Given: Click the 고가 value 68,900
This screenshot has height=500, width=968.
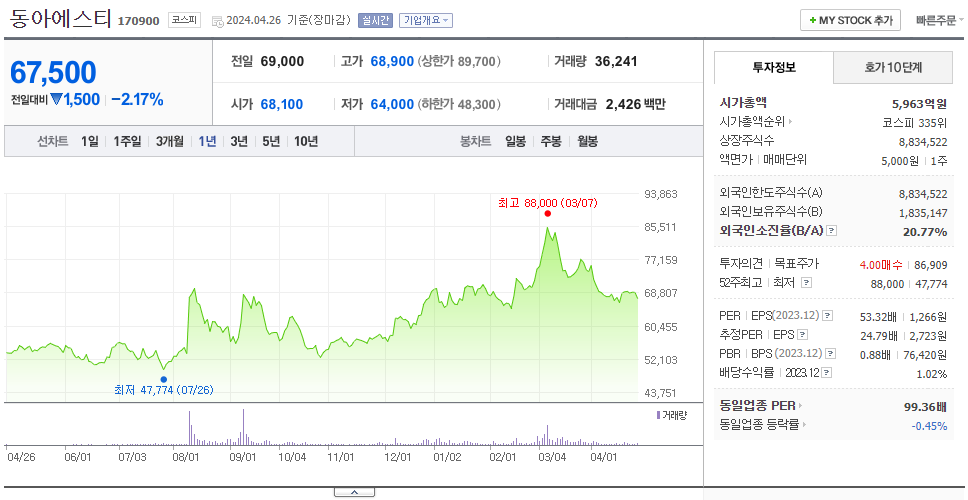Looking at the screenshot, I should (x=392, y=61).
